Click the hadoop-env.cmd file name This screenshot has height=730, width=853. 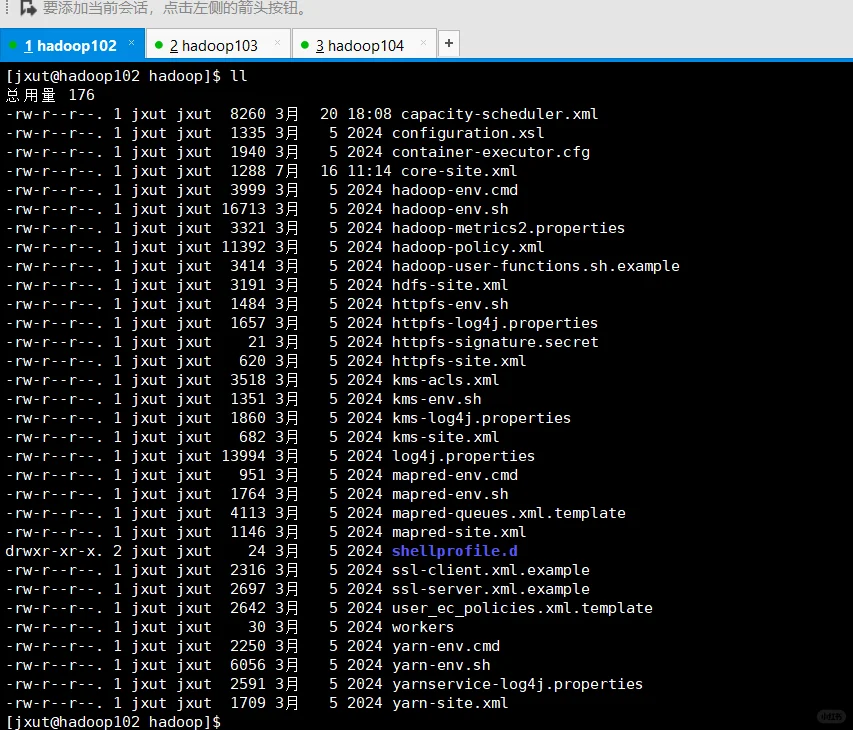(455, 190)
